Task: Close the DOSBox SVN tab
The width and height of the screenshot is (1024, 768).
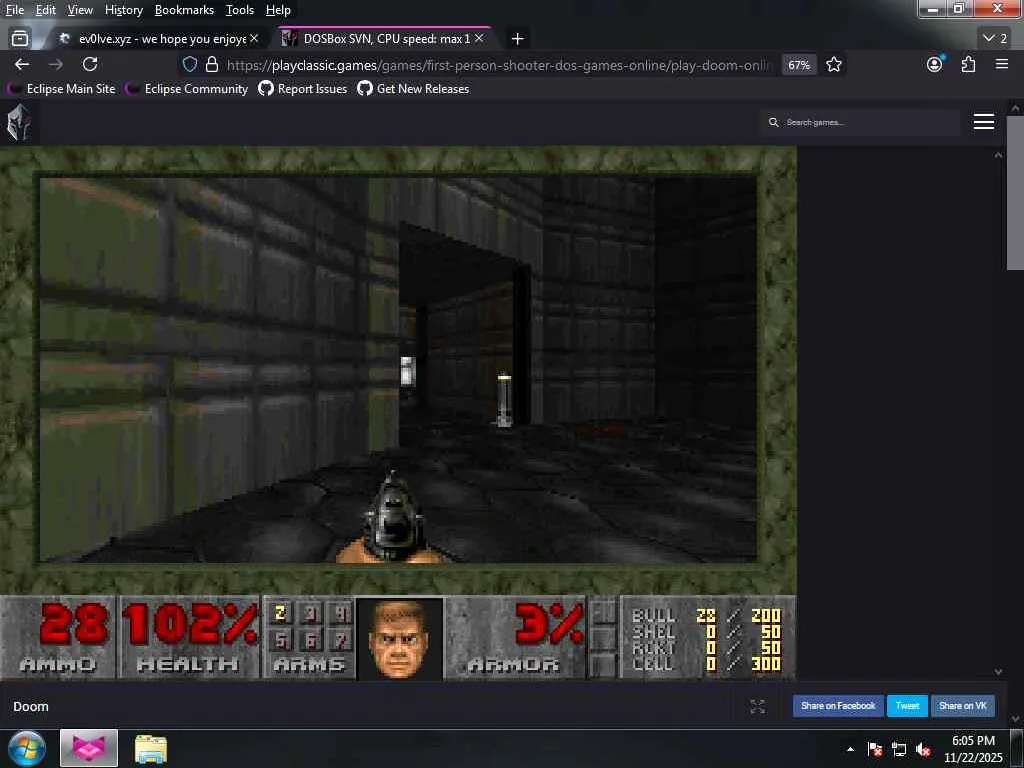Action: click(479, 39)
